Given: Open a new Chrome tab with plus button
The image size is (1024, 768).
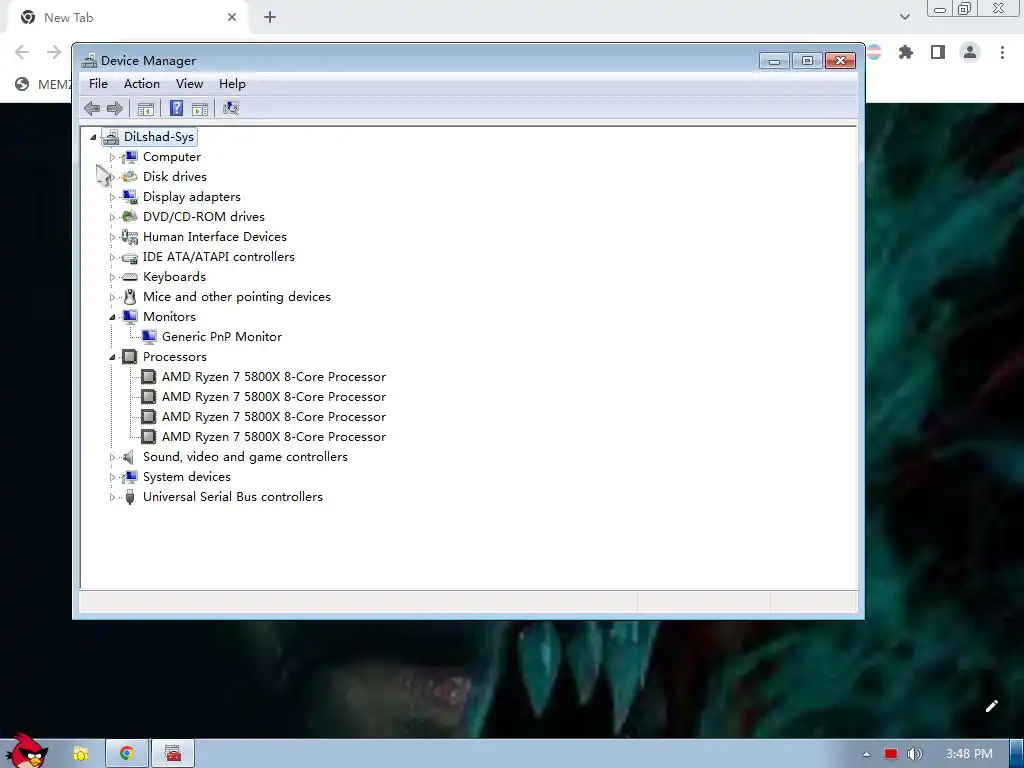Looking at the screenshot, I should [270, 18].
